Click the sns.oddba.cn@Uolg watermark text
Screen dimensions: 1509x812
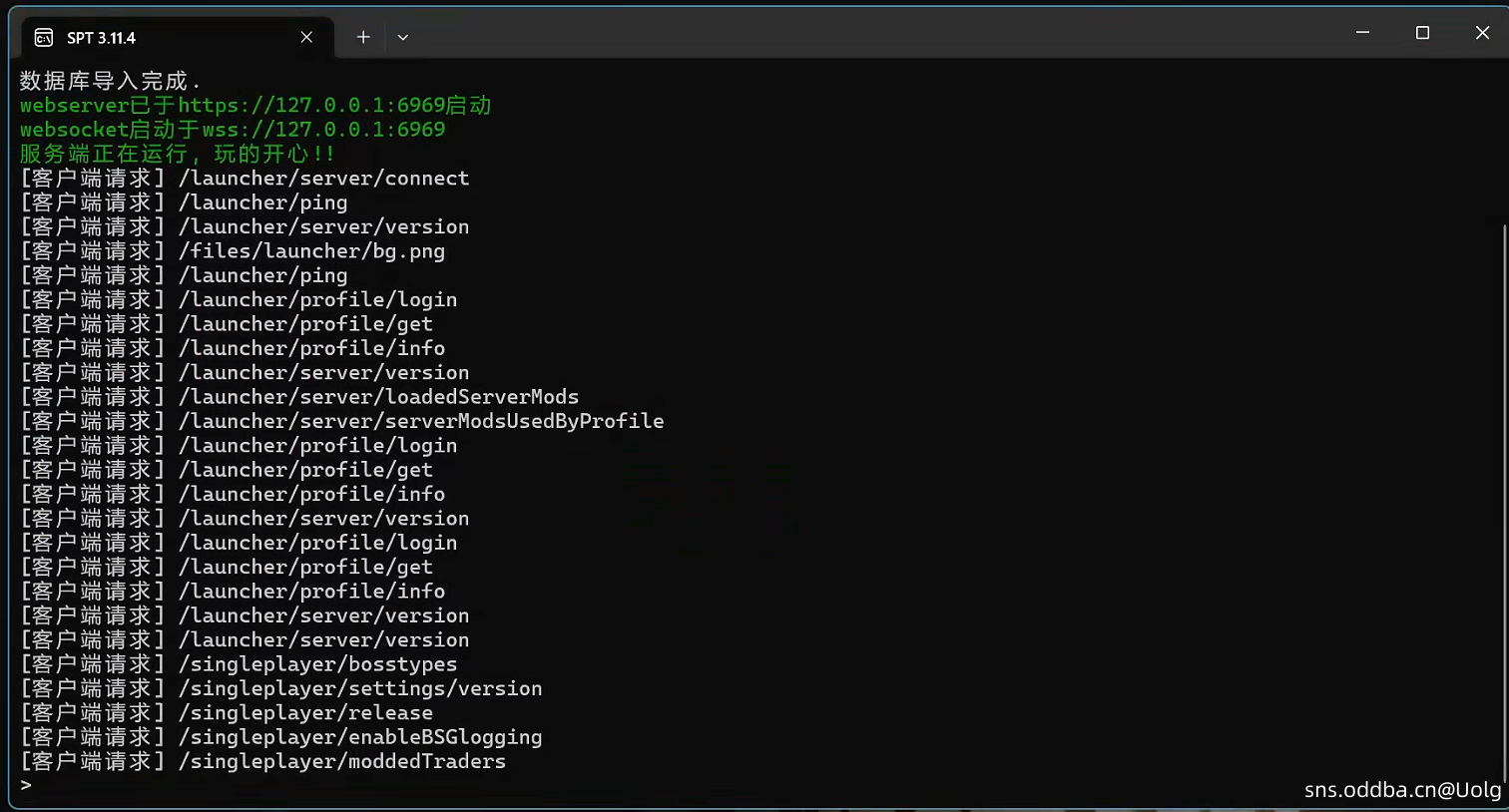pos(1401,790)
